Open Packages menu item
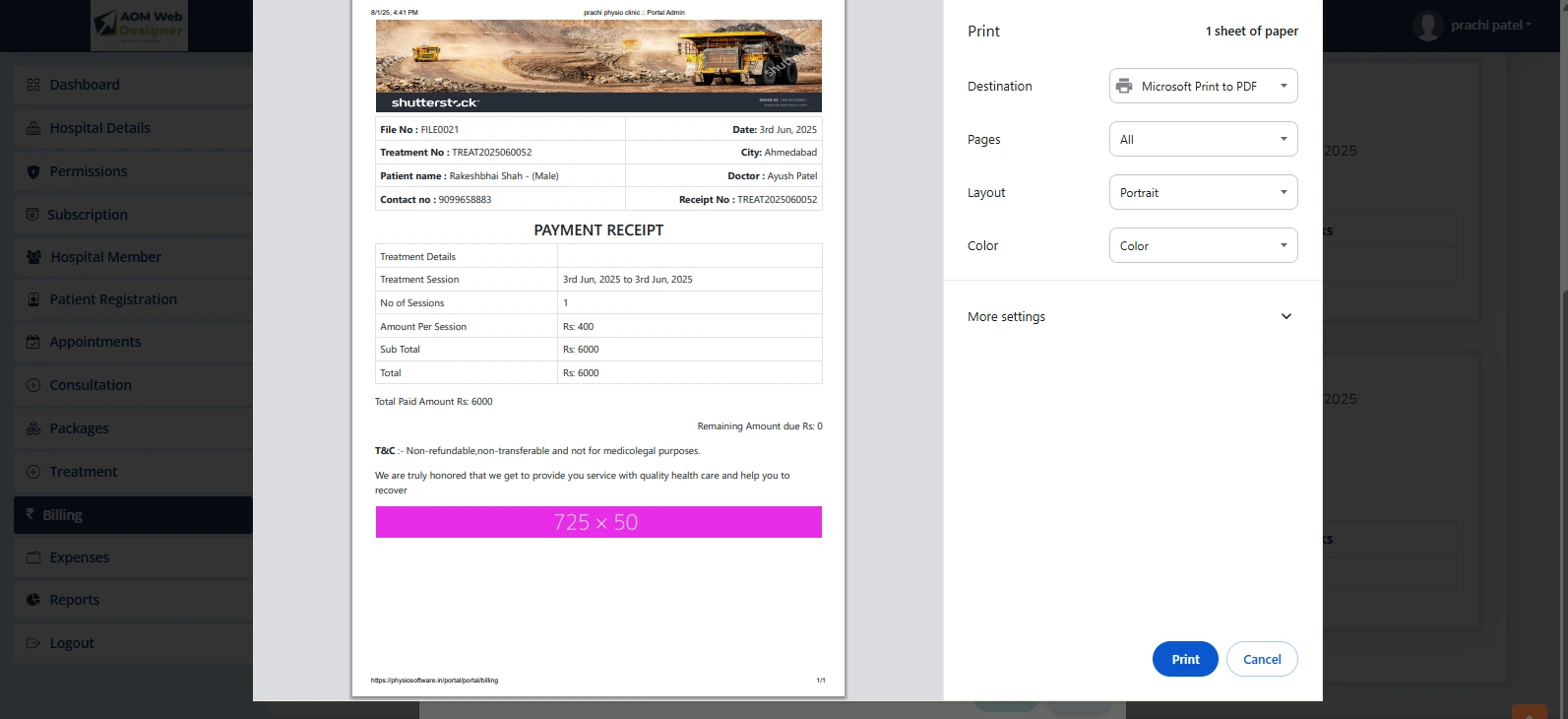This screenshot has height=719, width=1568. click(133, 428)
